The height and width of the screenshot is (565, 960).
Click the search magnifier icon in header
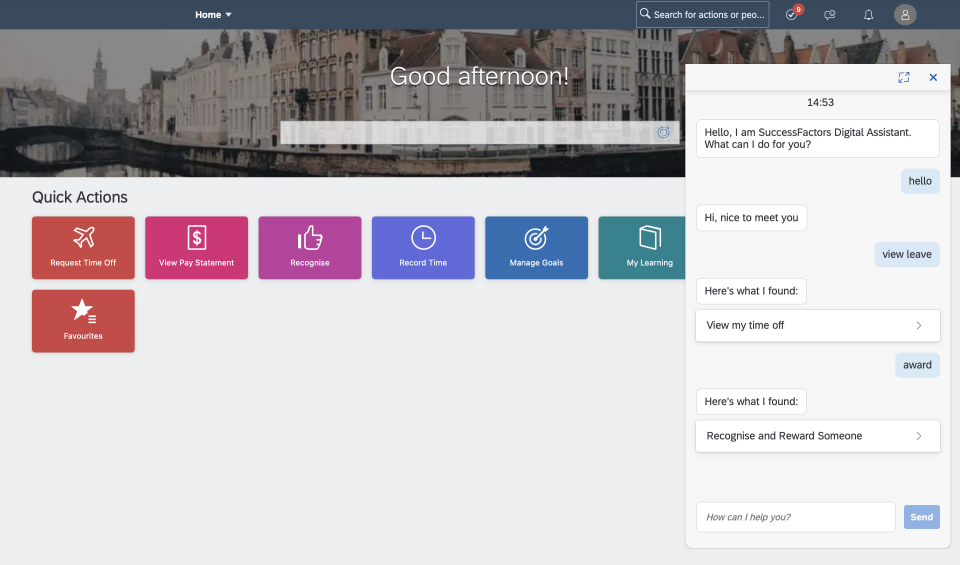click(645, 13)
